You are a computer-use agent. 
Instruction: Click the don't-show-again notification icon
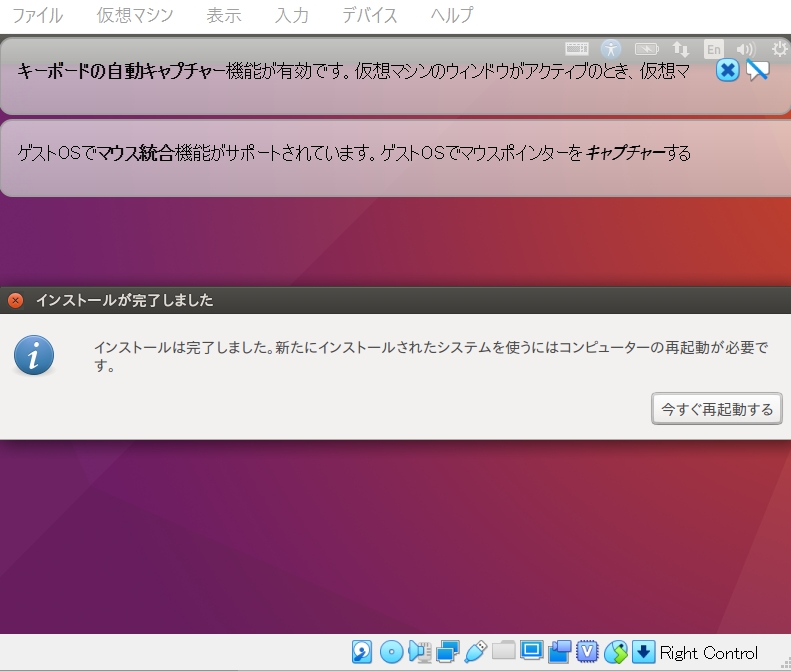tap(757, 71)
